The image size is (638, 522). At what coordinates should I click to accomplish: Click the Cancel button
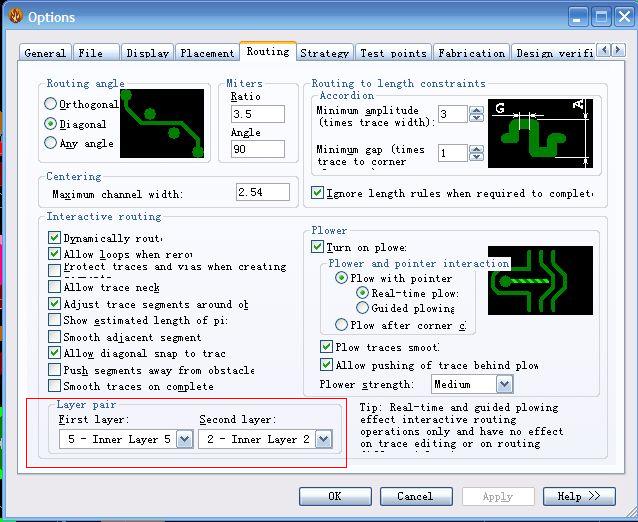(416, 496)
